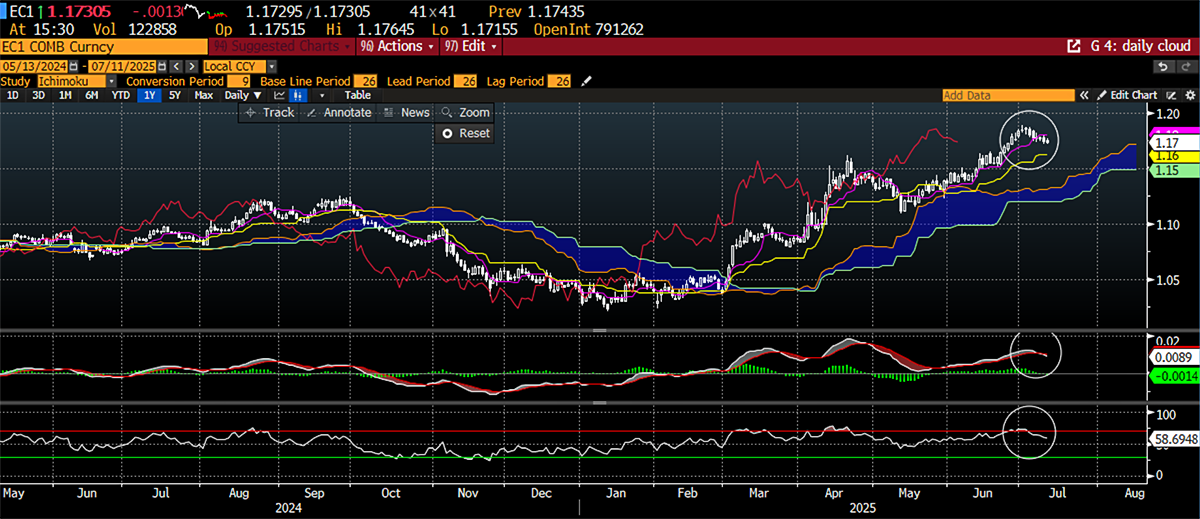
Task: Open the Daily periodicity dropdown
Action: point(242,95)
